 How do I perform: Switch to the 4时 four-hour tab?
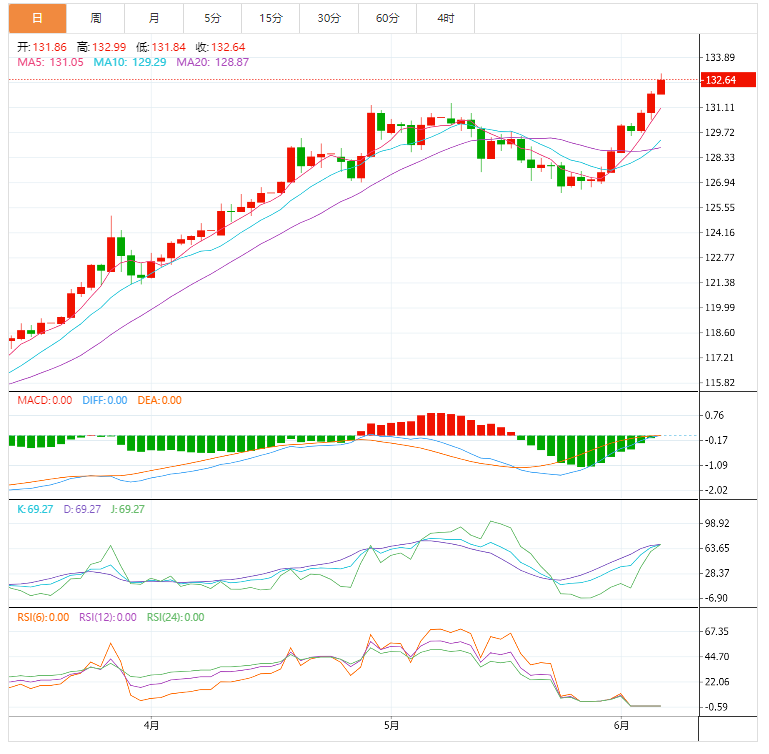[445, 18]
